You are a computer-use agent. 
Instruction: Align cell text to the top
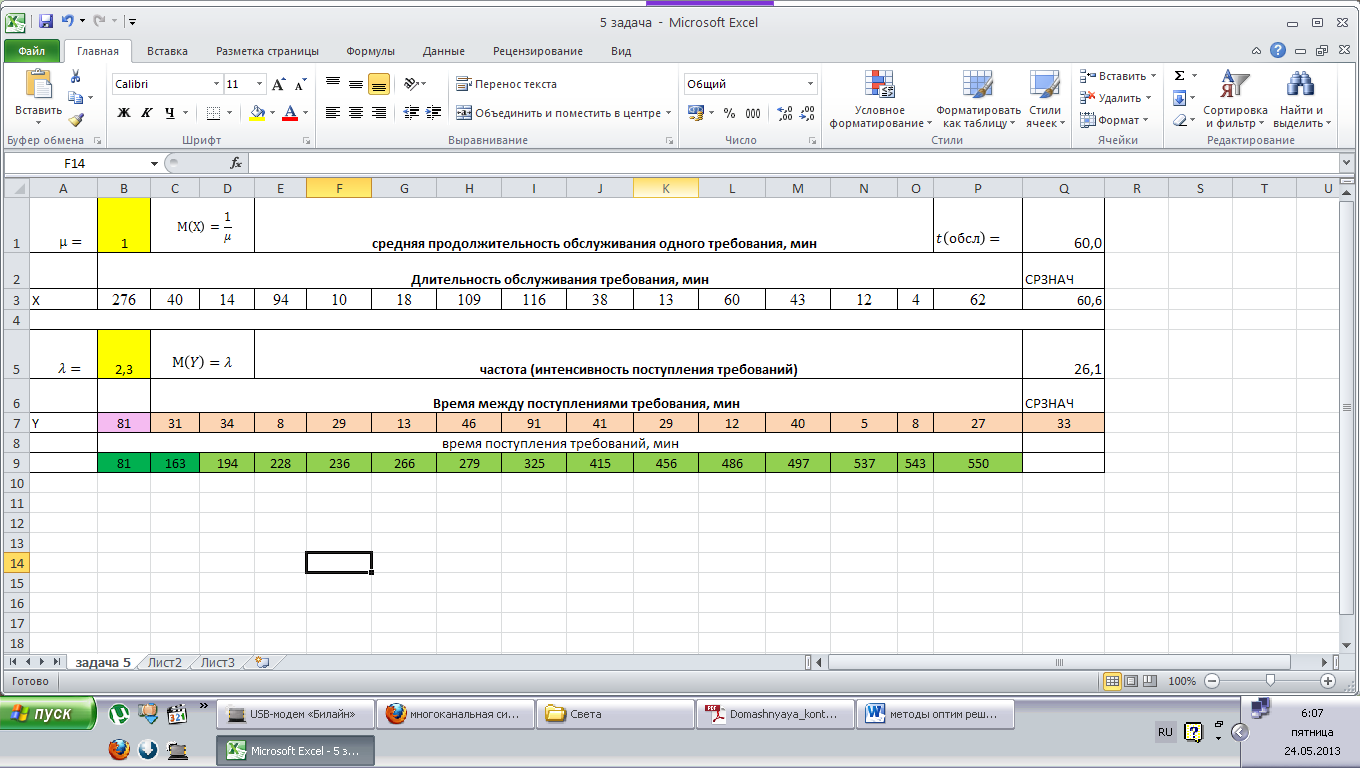(x=333, y=84)
